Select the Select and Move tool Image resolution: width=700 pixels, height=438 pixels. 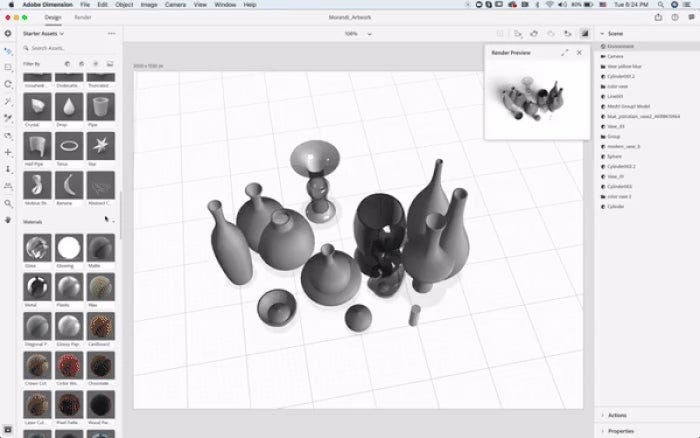tap(8, 51)
